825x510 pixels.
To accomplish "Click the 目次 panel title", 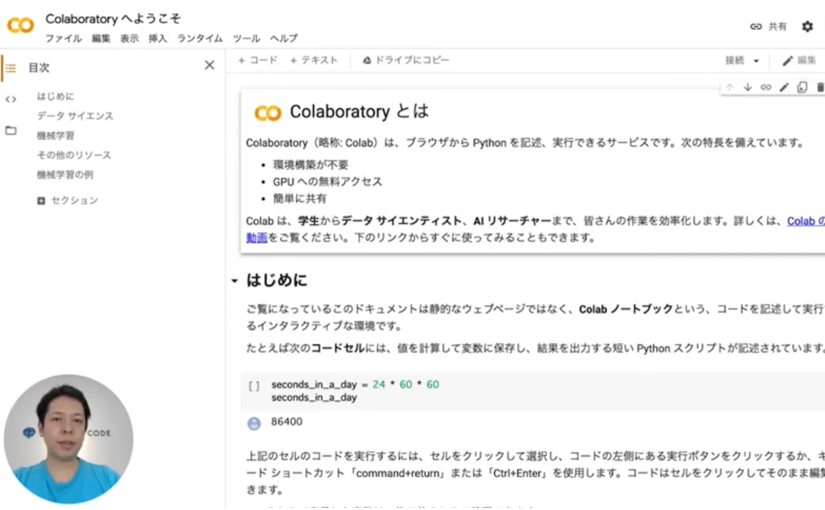I will coord(39,67).
